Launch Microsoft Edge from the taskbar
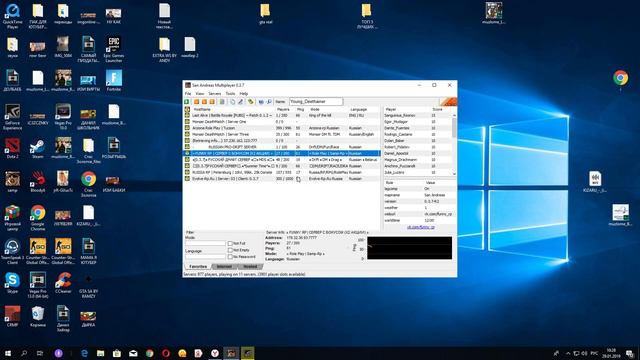Viewport: 640px width, 360px height. (84, 353)
